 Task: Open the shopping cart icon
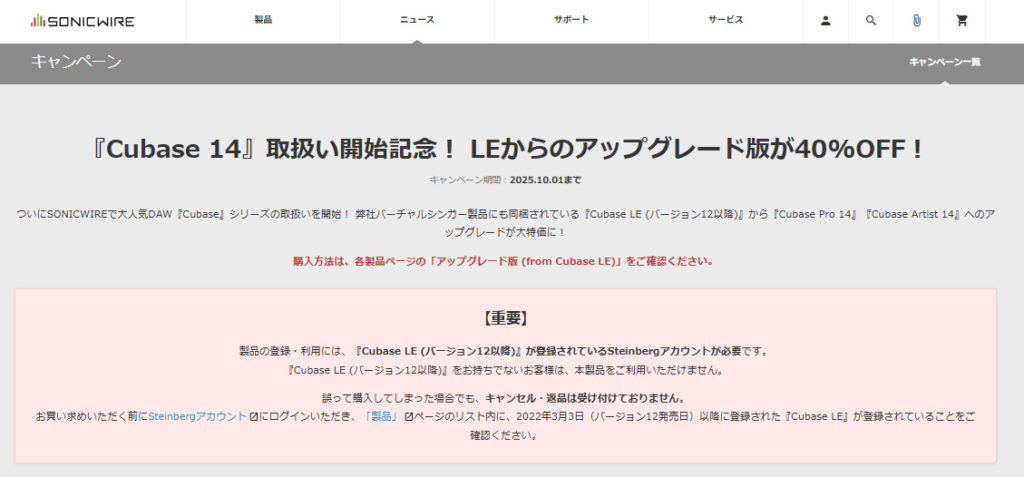962,21
